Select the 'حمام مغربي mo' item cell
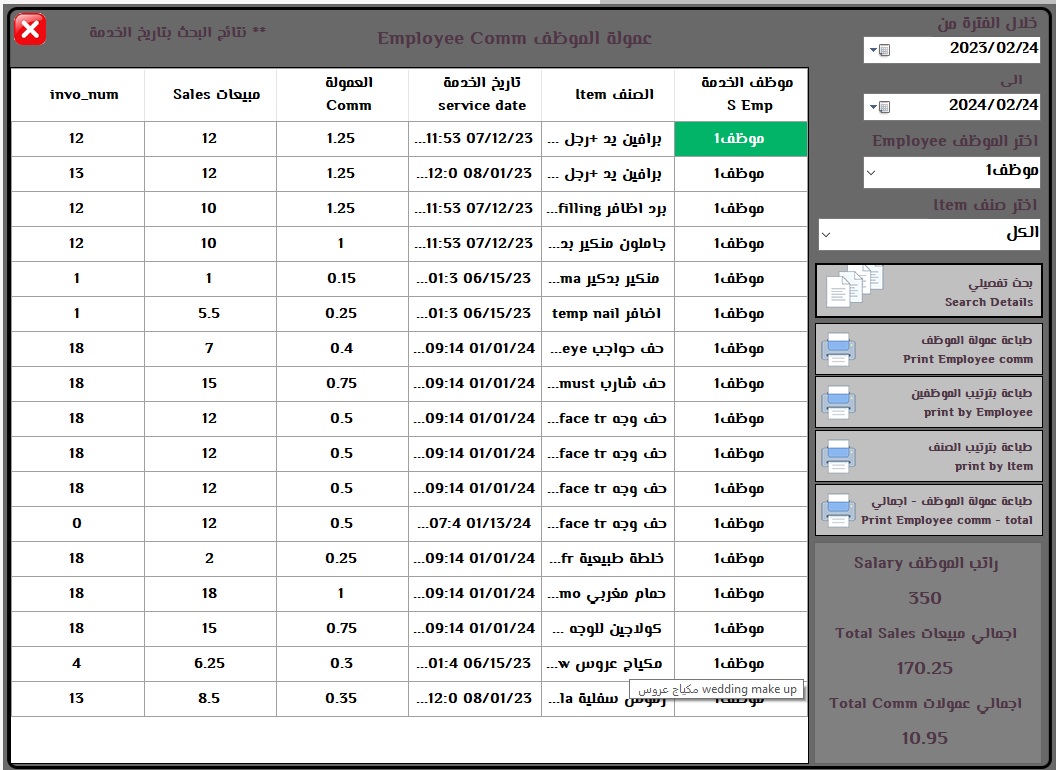The image size is (1056, 770). click(x=608, y=594)
